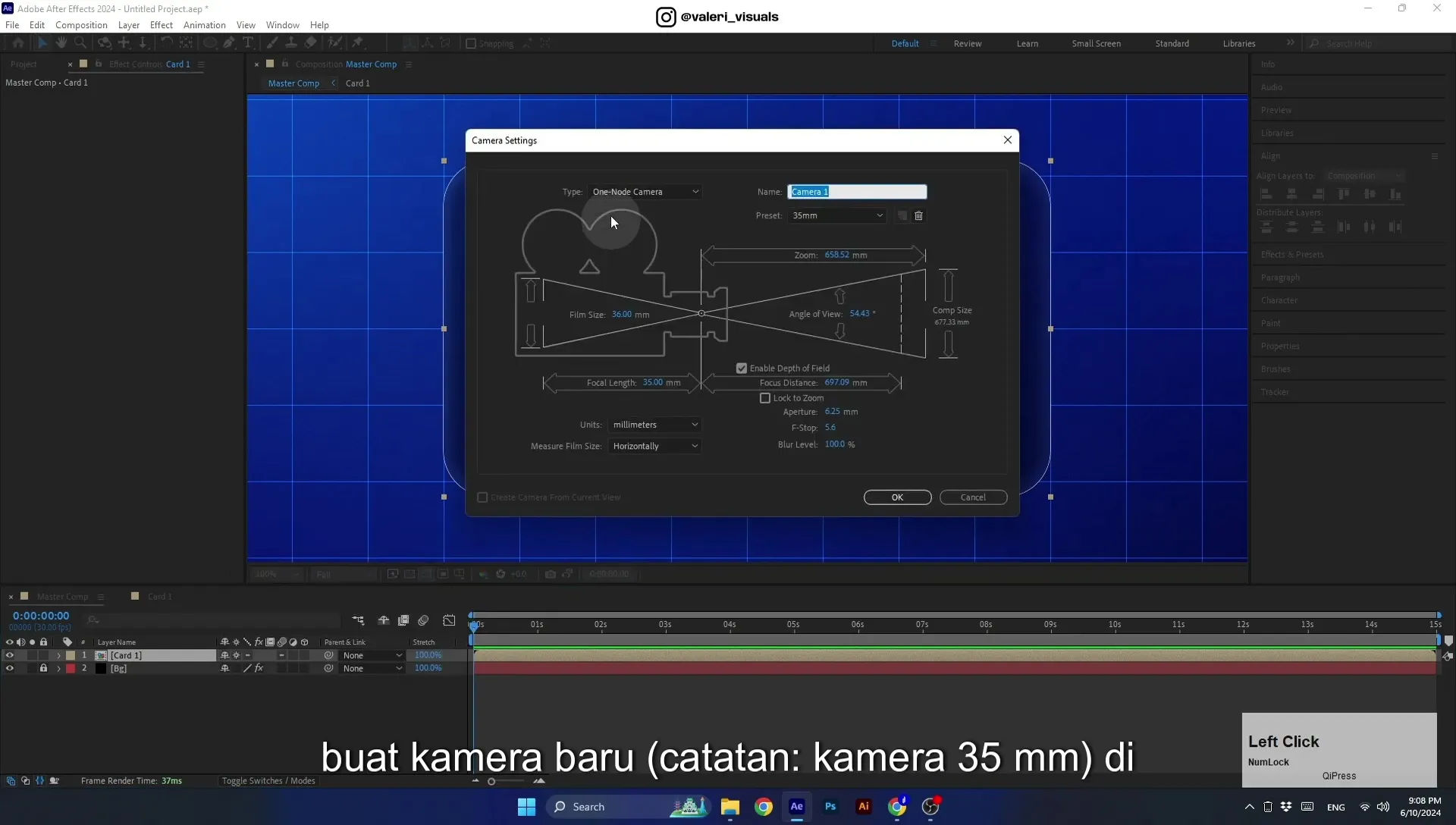The width and height of the screenshot is (1456, 825).
Task: Open the File menu
Action: pos(12,25)
